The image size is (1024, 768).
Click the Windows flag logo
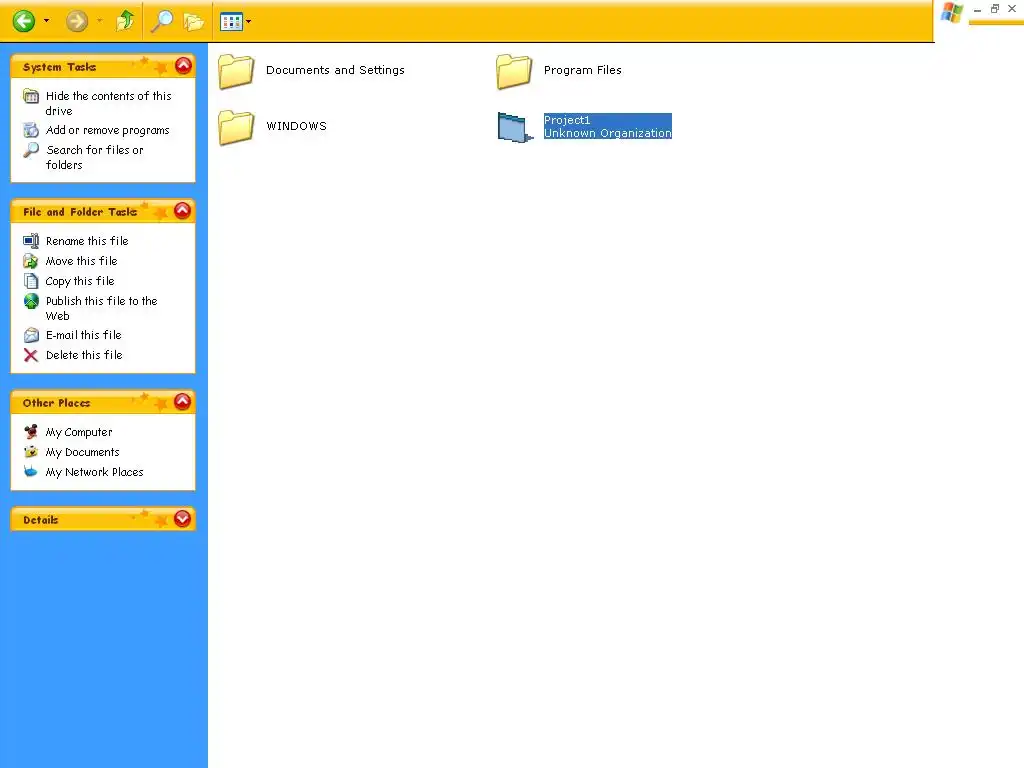tap(952, 12)
